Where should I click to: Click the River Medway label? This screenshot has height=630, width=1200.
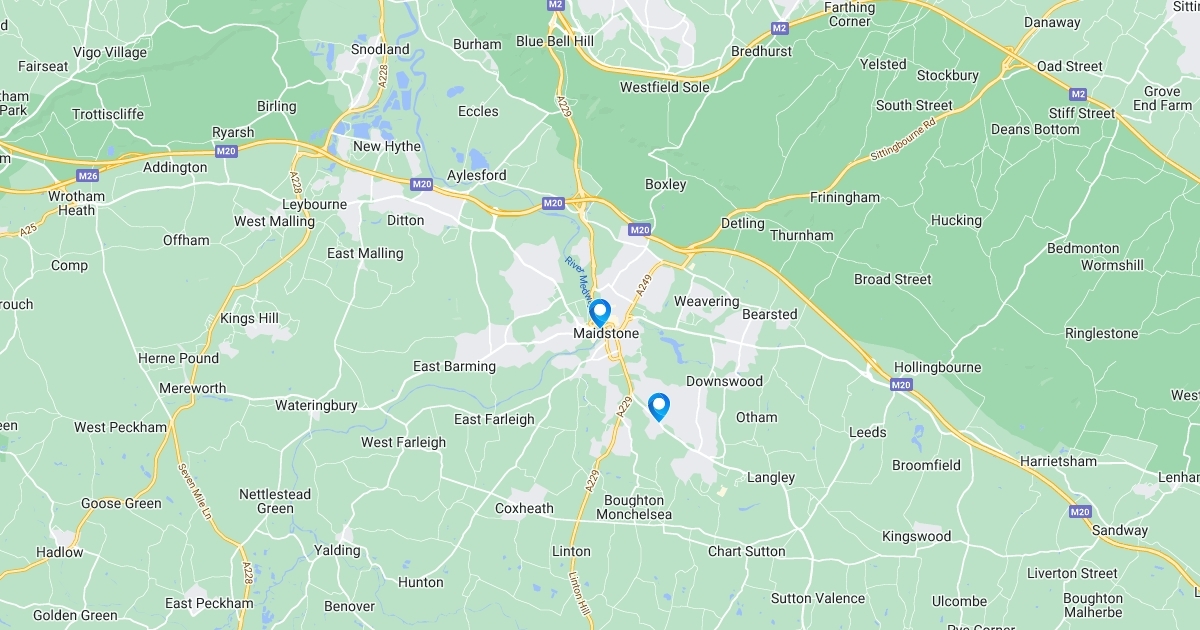point(580,282)
